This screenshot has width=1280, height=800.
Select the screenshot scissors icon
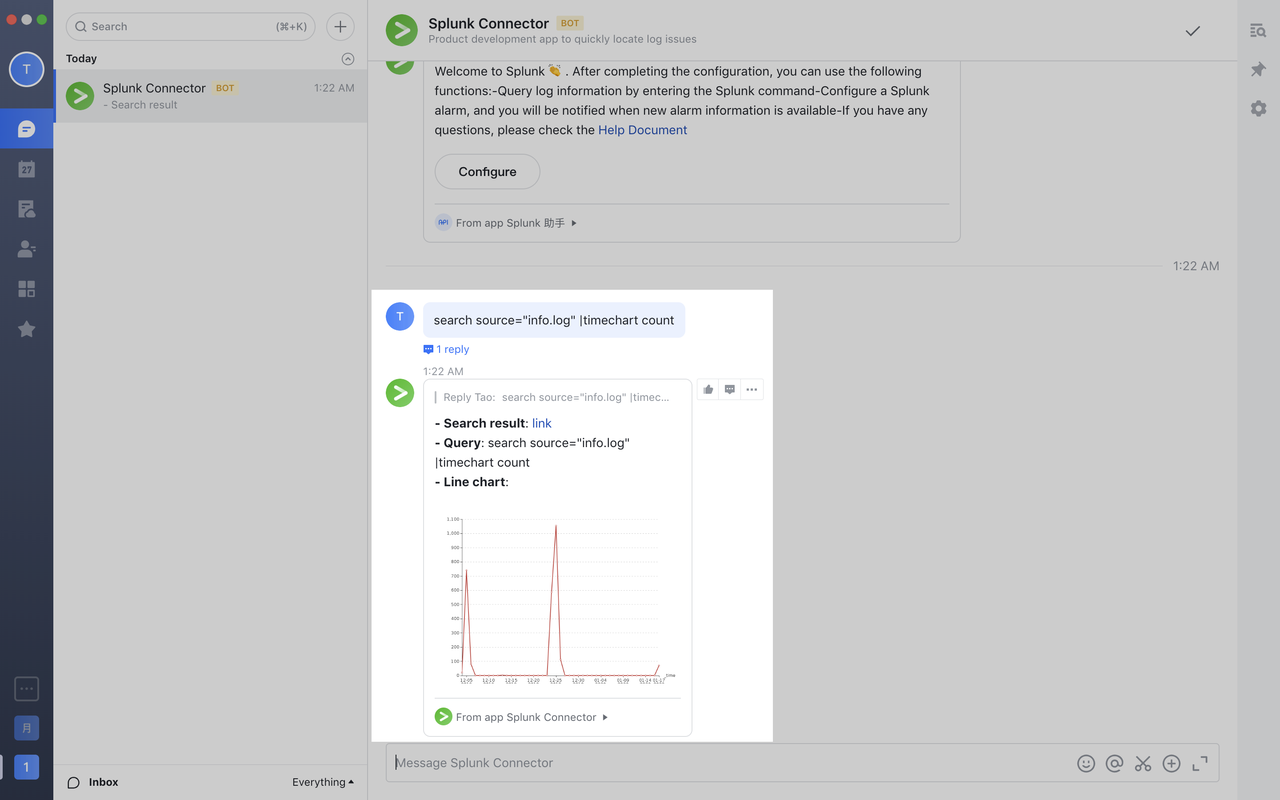pos(1143,763)
